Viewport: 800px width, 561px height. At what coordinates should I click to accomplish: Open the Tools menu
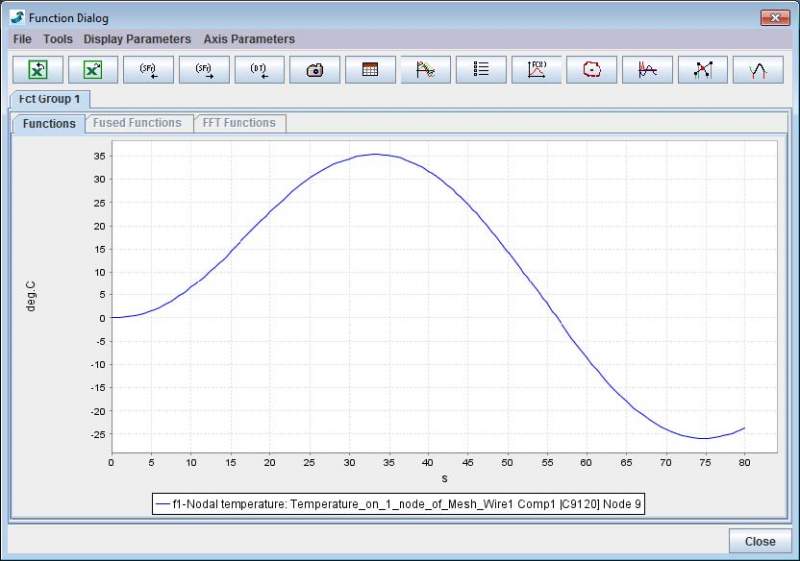pyautogui.click(x=58, y=39)
